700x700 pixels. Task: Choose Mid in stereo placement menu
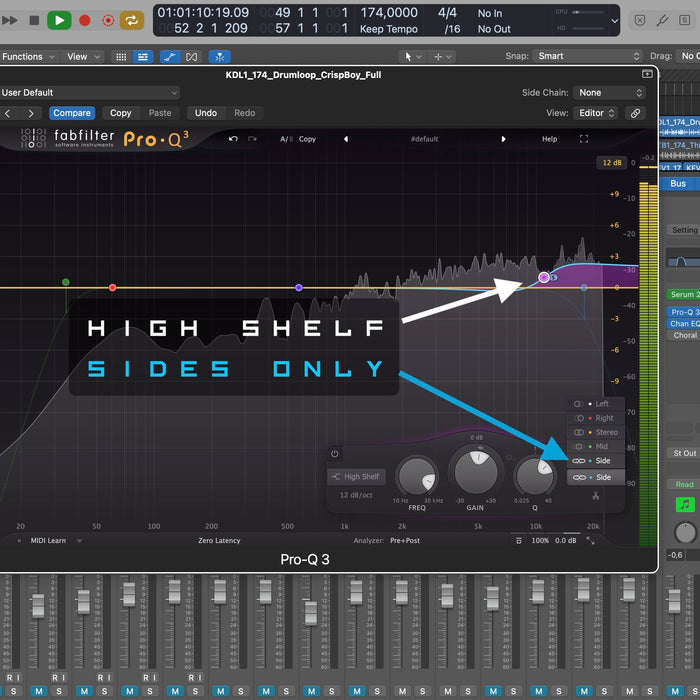[x=596, y=446]
